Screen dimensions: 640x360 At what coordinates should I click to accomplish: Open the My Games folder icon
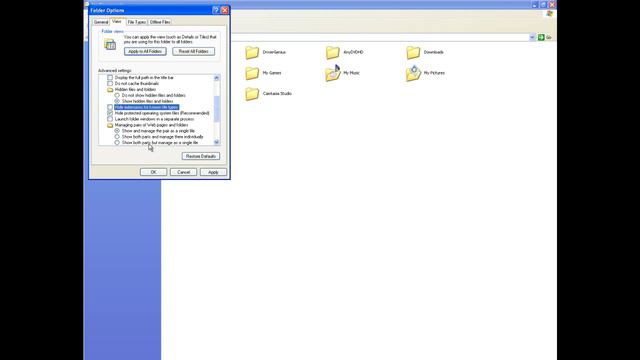252,73
